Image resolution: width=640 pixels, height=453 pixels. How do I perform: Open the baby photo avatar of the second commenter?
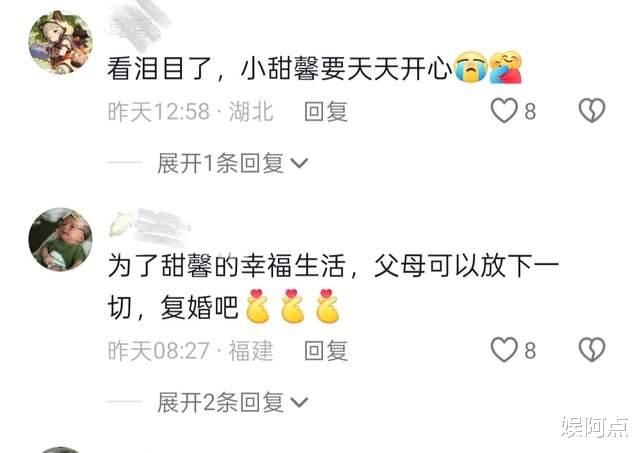60,239
